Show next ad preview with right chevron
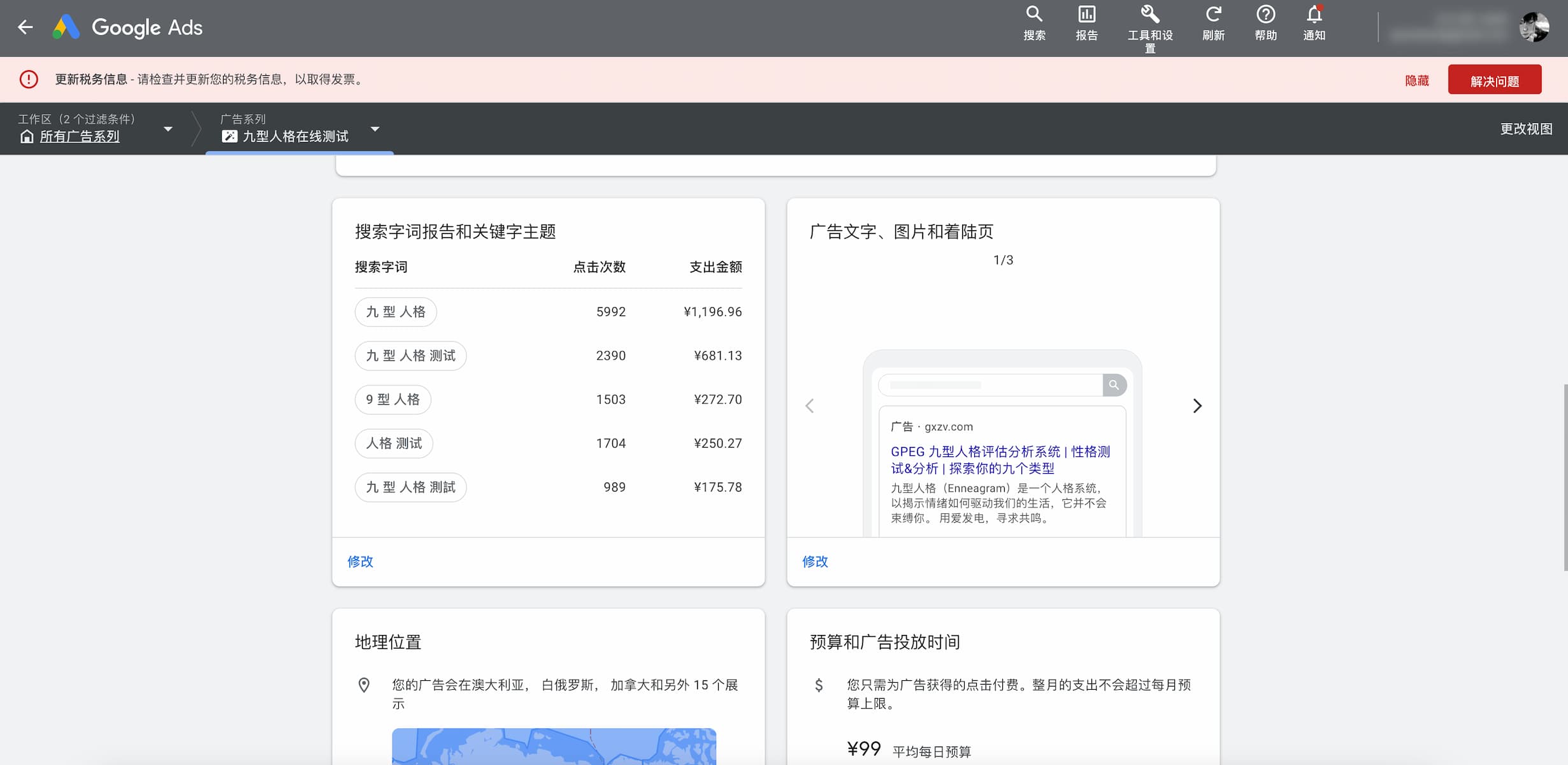Screen dimensions: 1568x765 click(x=1197, y=406)
